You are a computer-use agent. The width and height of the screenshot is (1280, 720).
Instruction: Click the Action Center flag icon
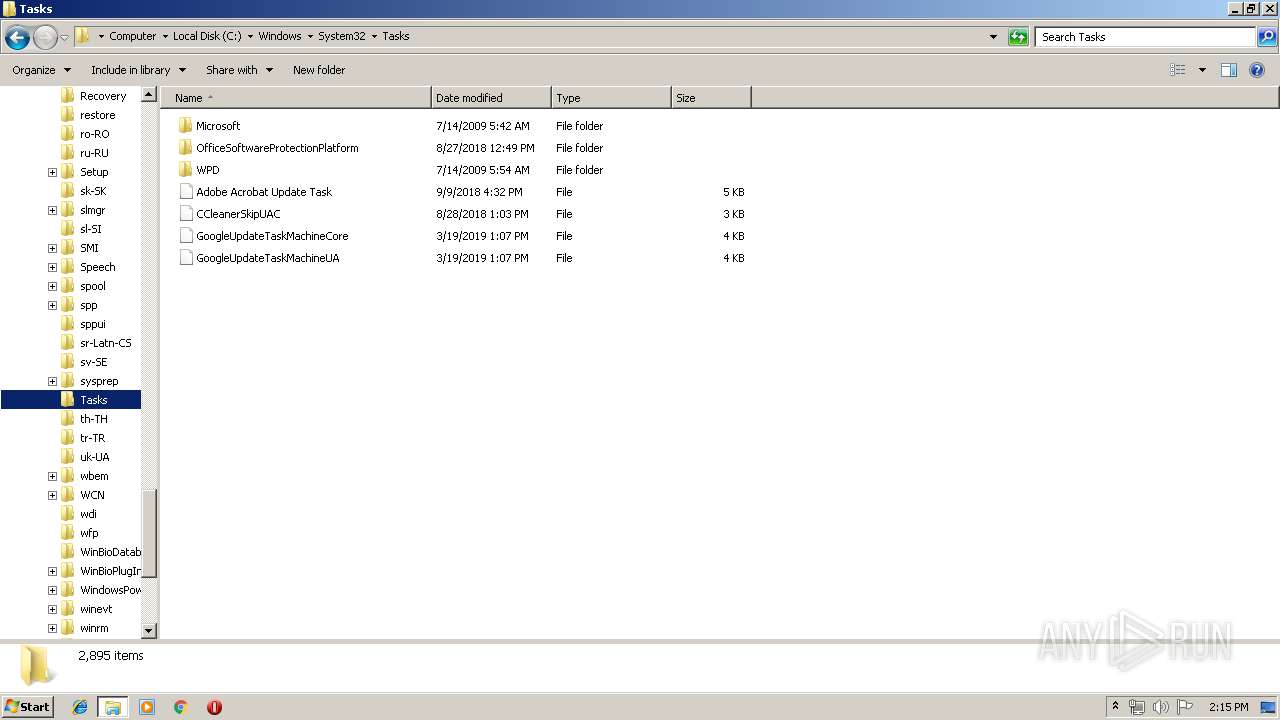click(x=1185, y=707)
